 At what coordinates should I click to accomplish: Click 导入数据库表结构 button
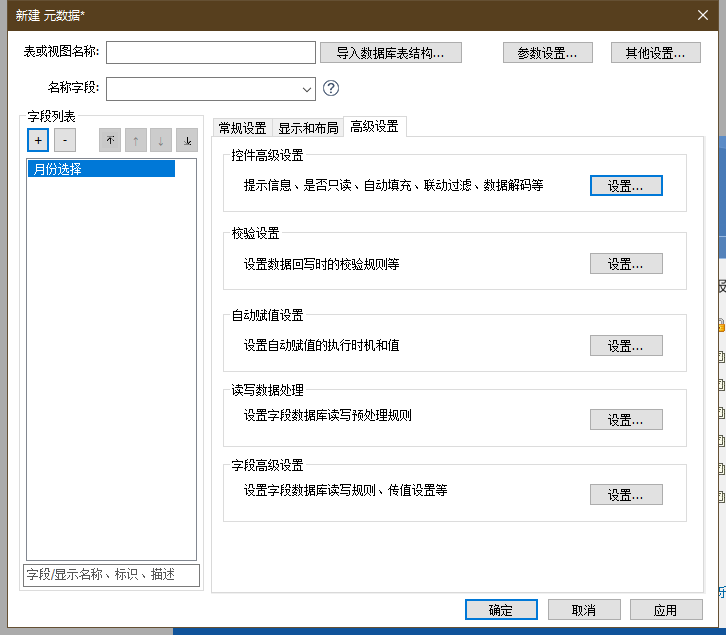coord(391,53)
